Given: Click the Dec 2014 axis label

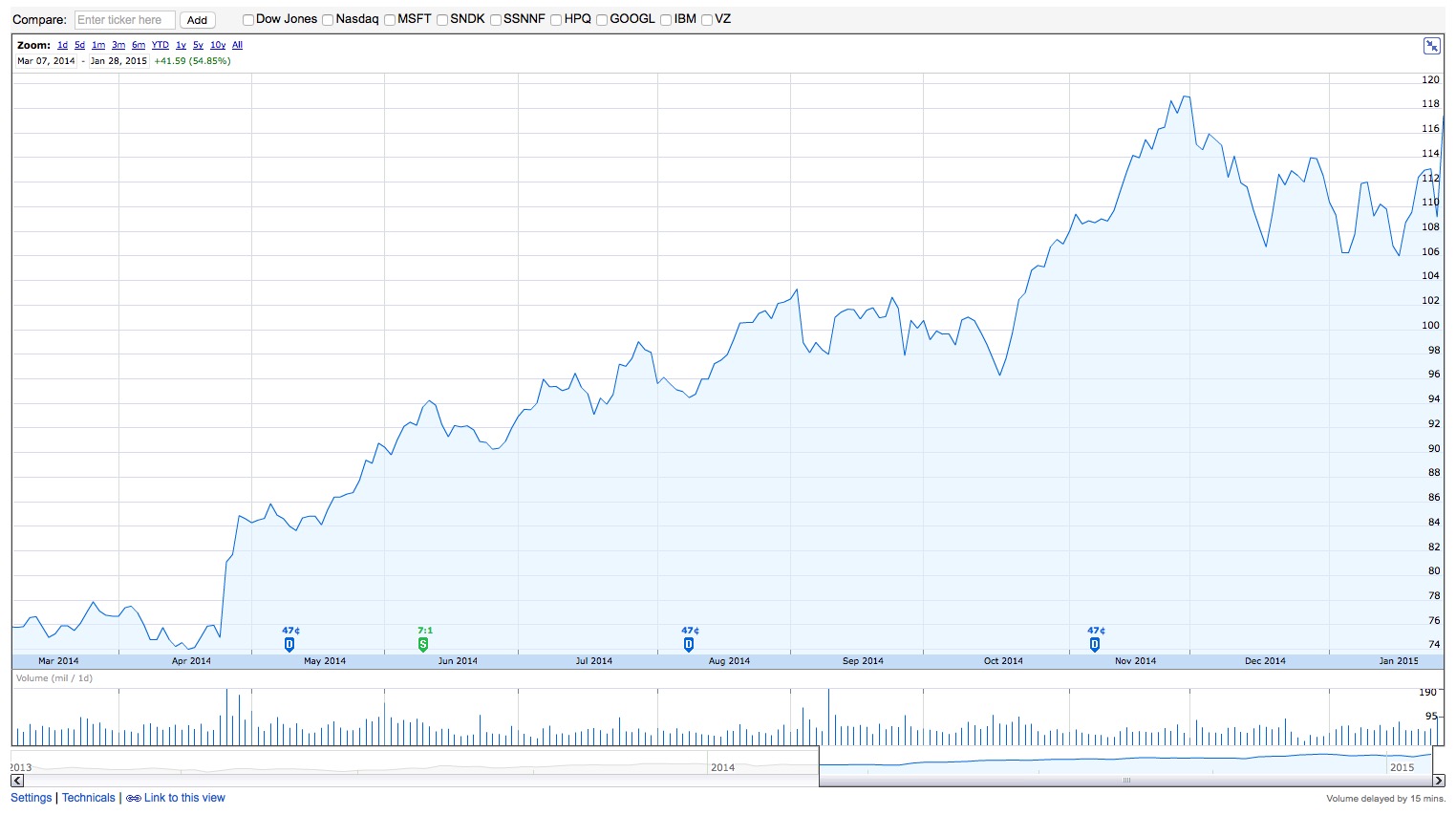Looking at the screenshot, I should point(1265,661).
